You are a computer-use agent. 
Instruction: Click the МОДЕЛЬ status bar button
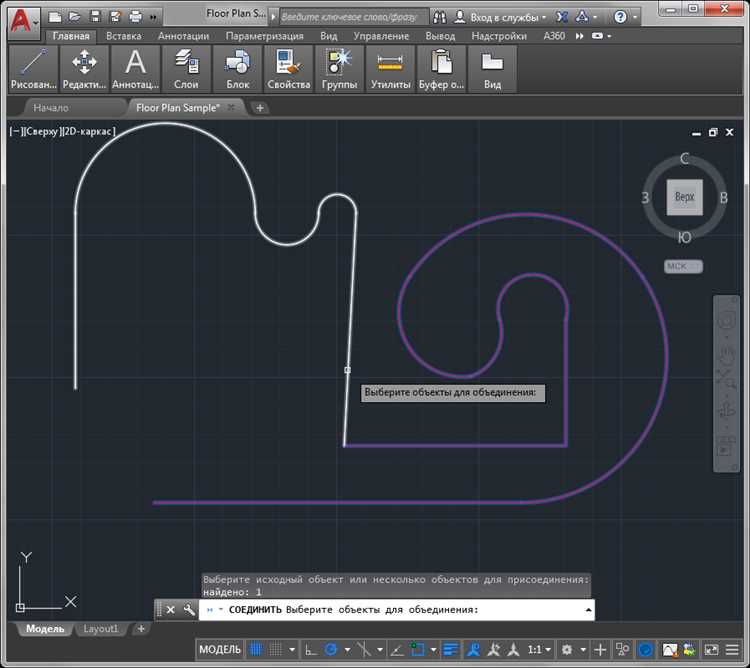pos(220,650)
